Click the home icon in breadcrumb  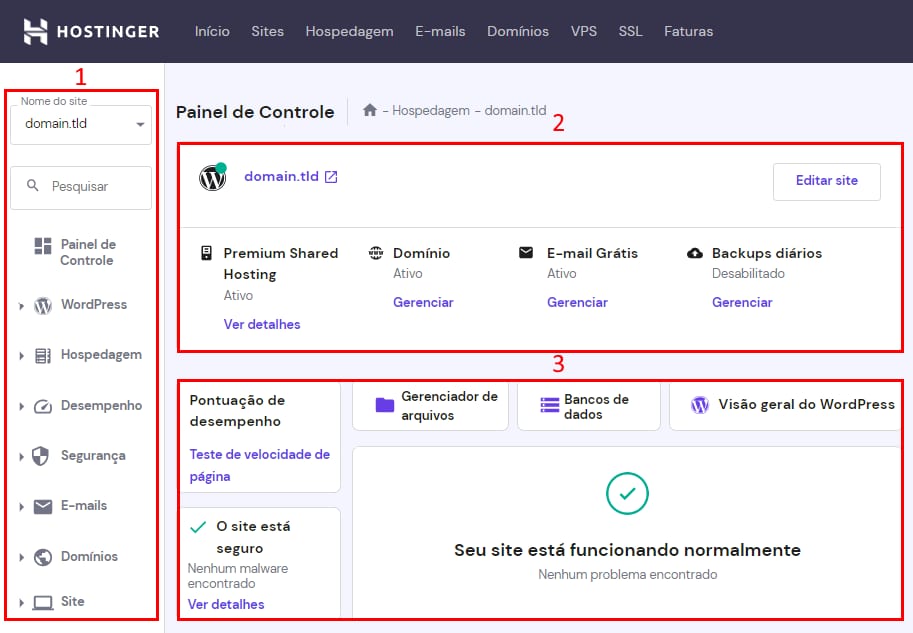[370, 110]
